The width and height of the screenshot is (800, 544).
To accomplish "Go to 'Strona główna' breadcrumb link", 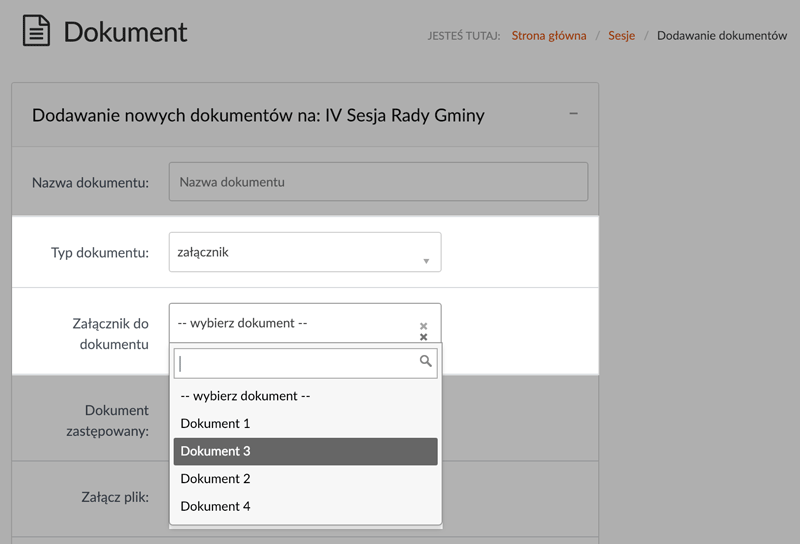I will (549, 36).
